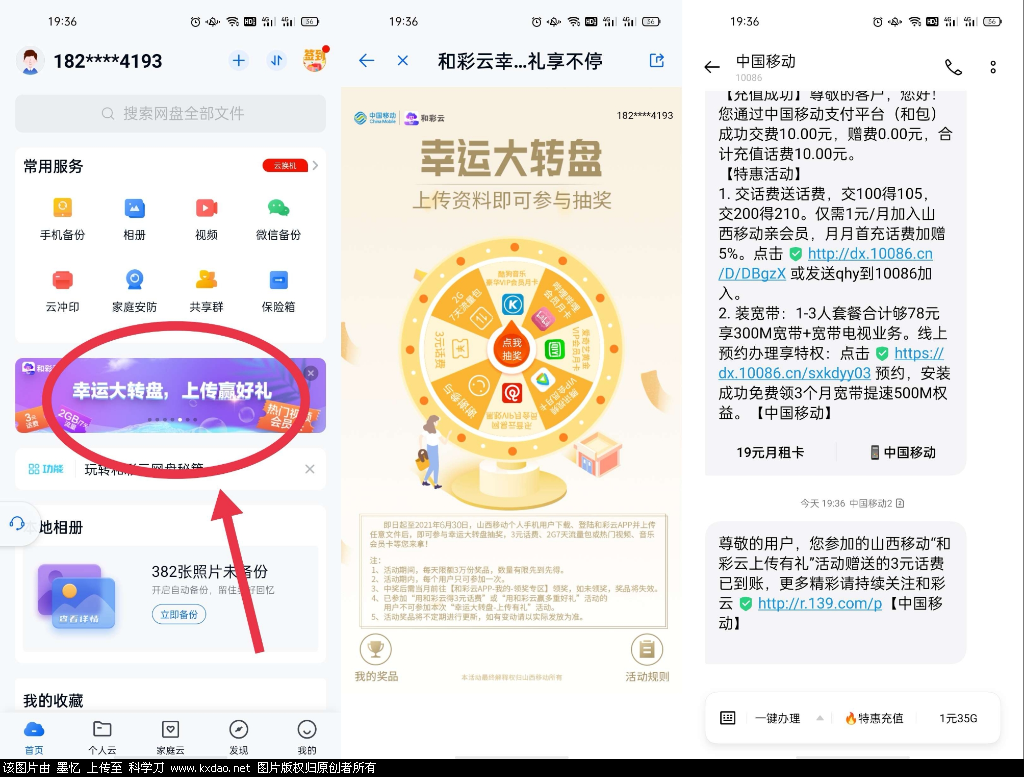Share the lucky wheel page

(x=657, y=61)
